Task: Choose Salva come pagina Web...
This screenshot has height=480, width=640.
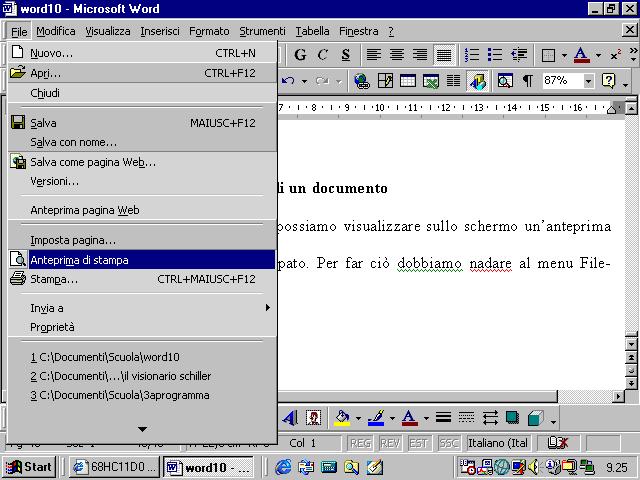Action: pos(142,162)
